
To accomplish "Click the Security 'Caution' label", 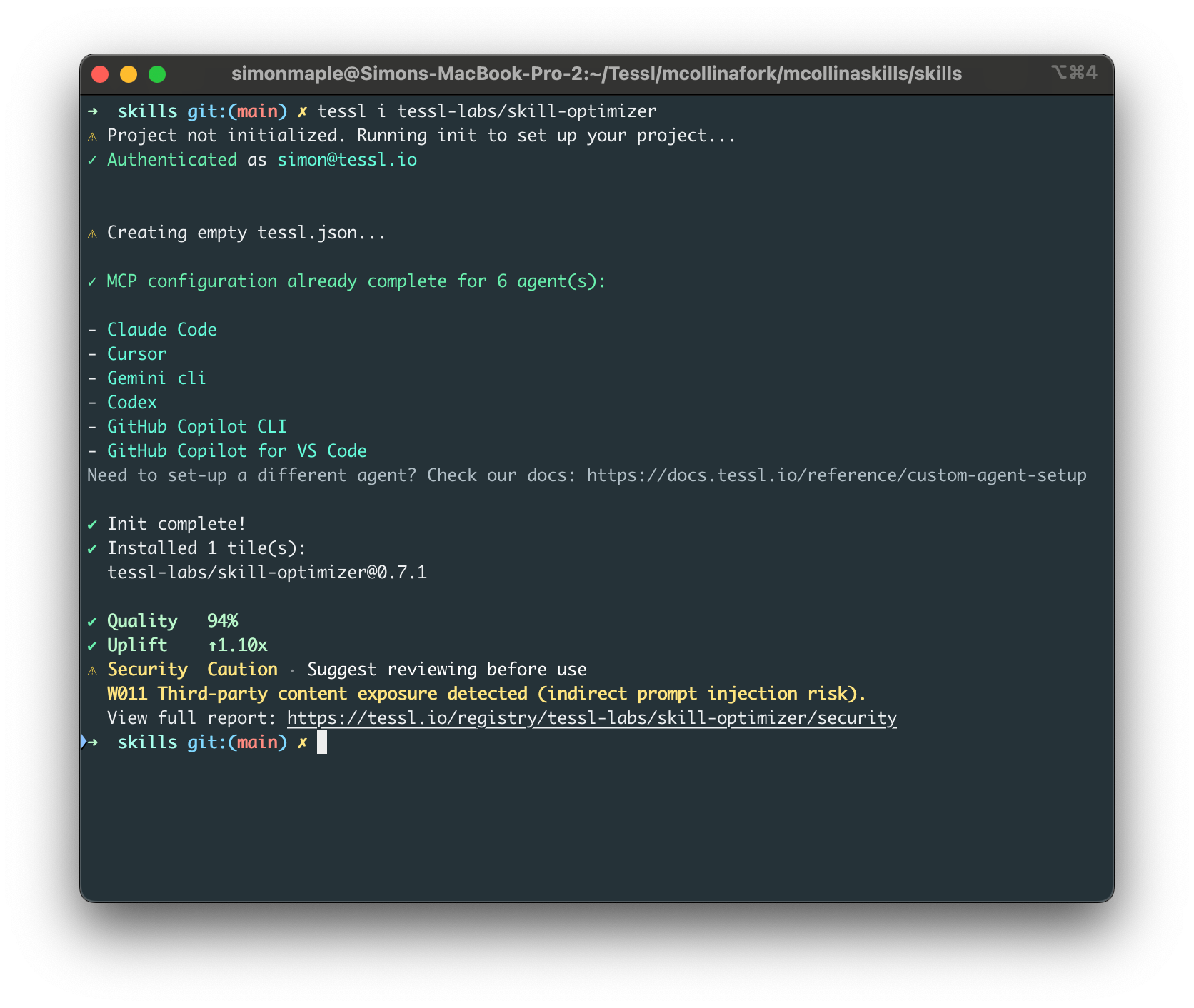I will (x=242, y=670).
